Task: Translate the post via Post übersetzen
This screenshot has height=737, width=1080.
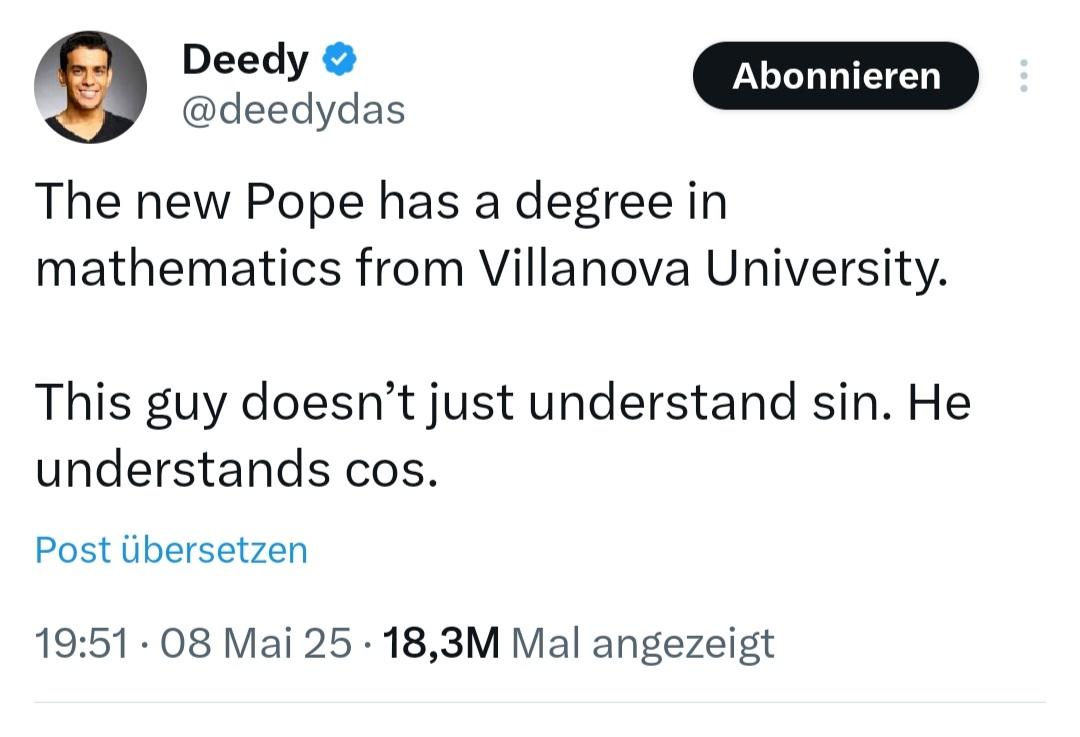Action: (x=171, y=550)
